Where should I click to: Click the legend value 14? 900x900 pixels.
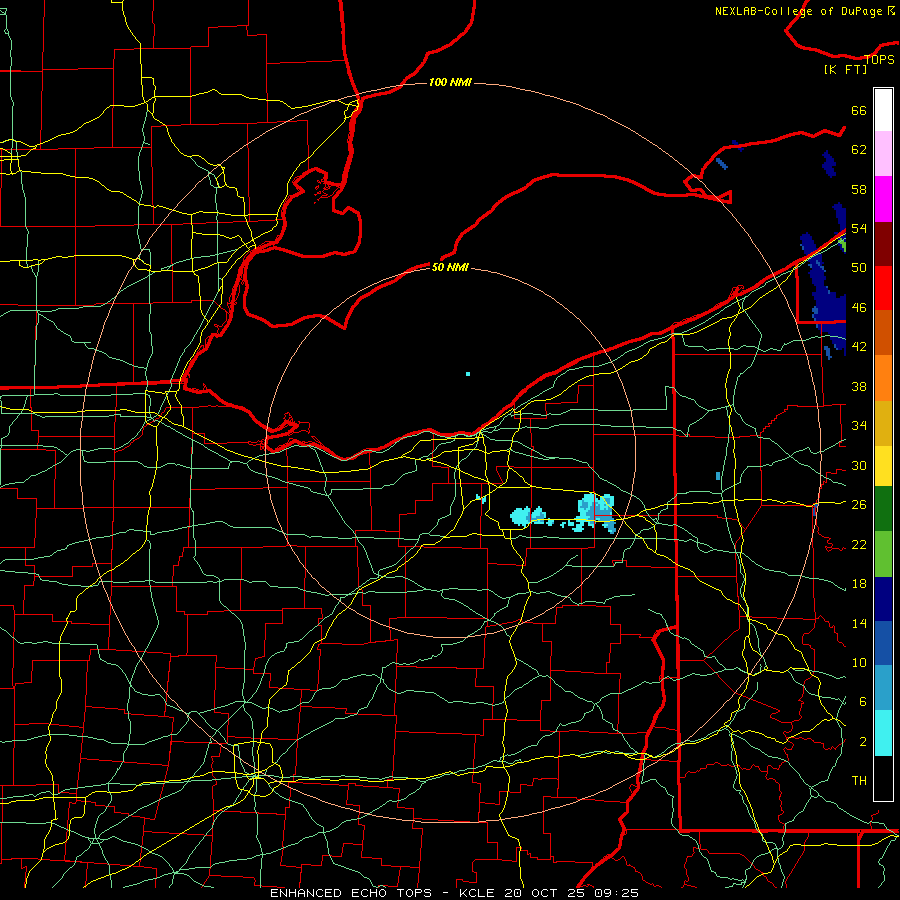859,623
